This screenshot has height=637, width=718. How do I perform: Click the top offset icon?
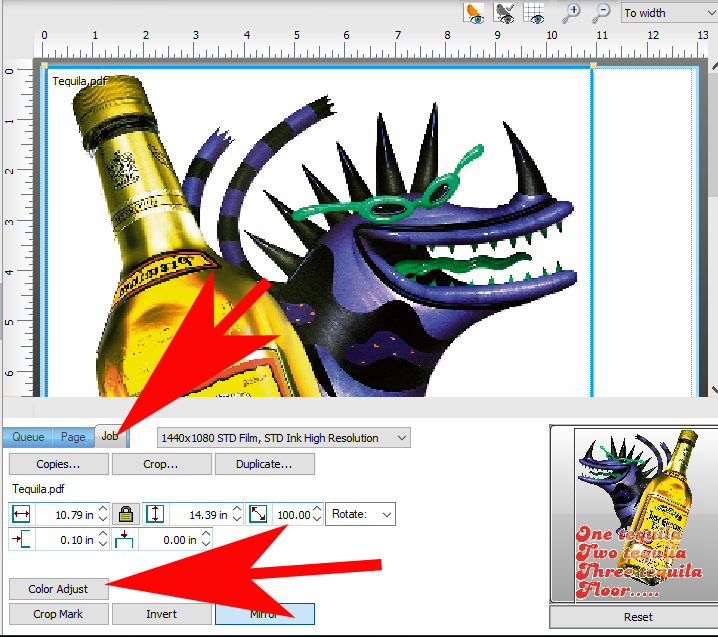tap(124, 539)
